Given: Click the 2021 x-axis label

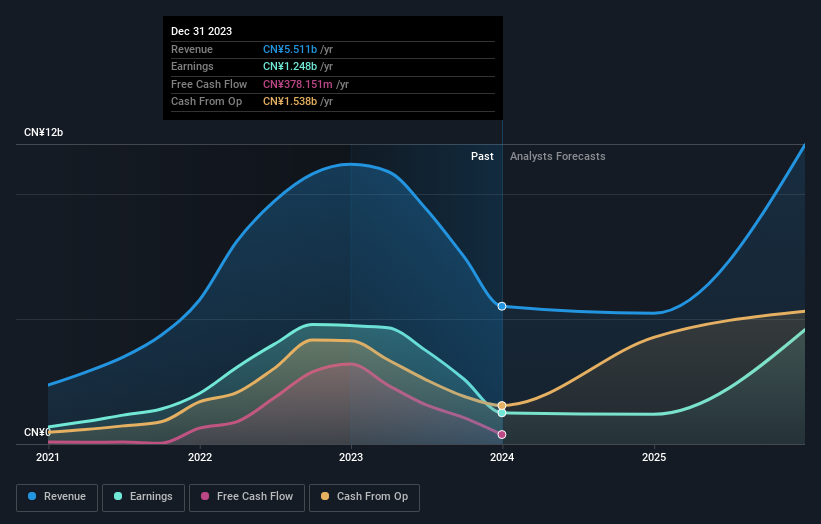Looking at the screenshot, I should click(x=48, y=458).
